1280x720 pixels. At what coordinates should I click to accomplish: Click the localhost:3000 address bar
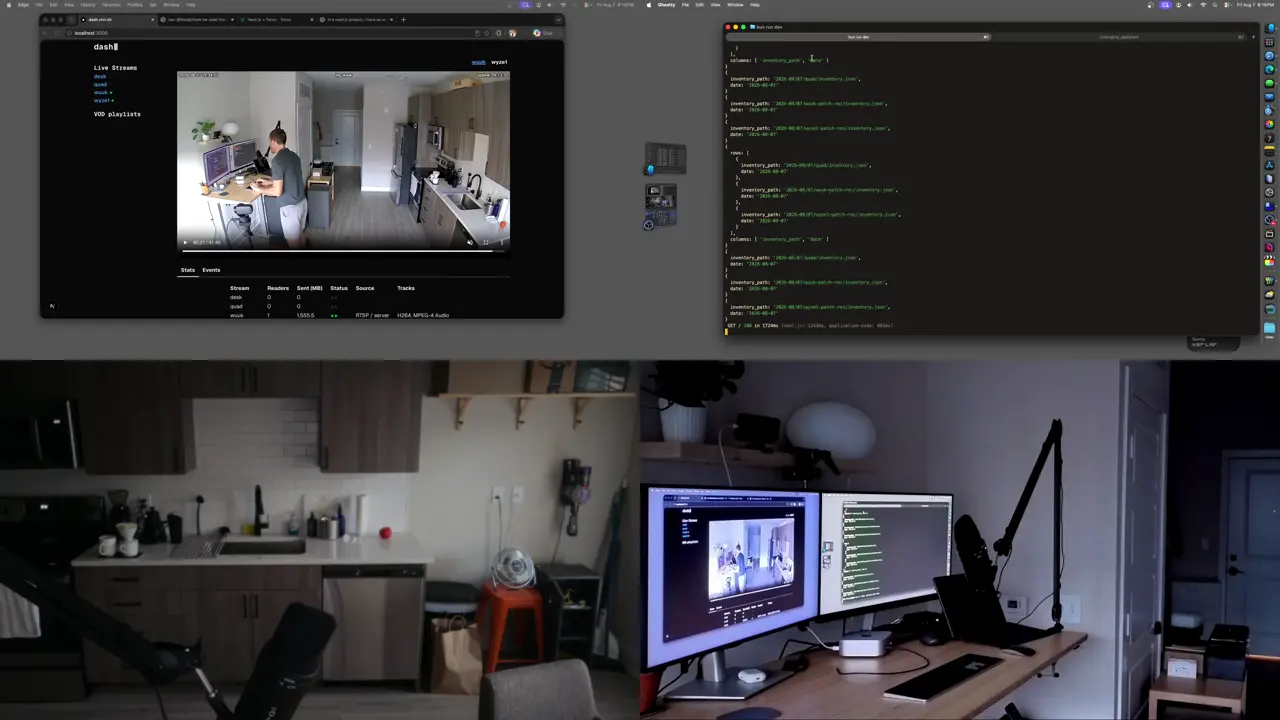pos(270,33)
